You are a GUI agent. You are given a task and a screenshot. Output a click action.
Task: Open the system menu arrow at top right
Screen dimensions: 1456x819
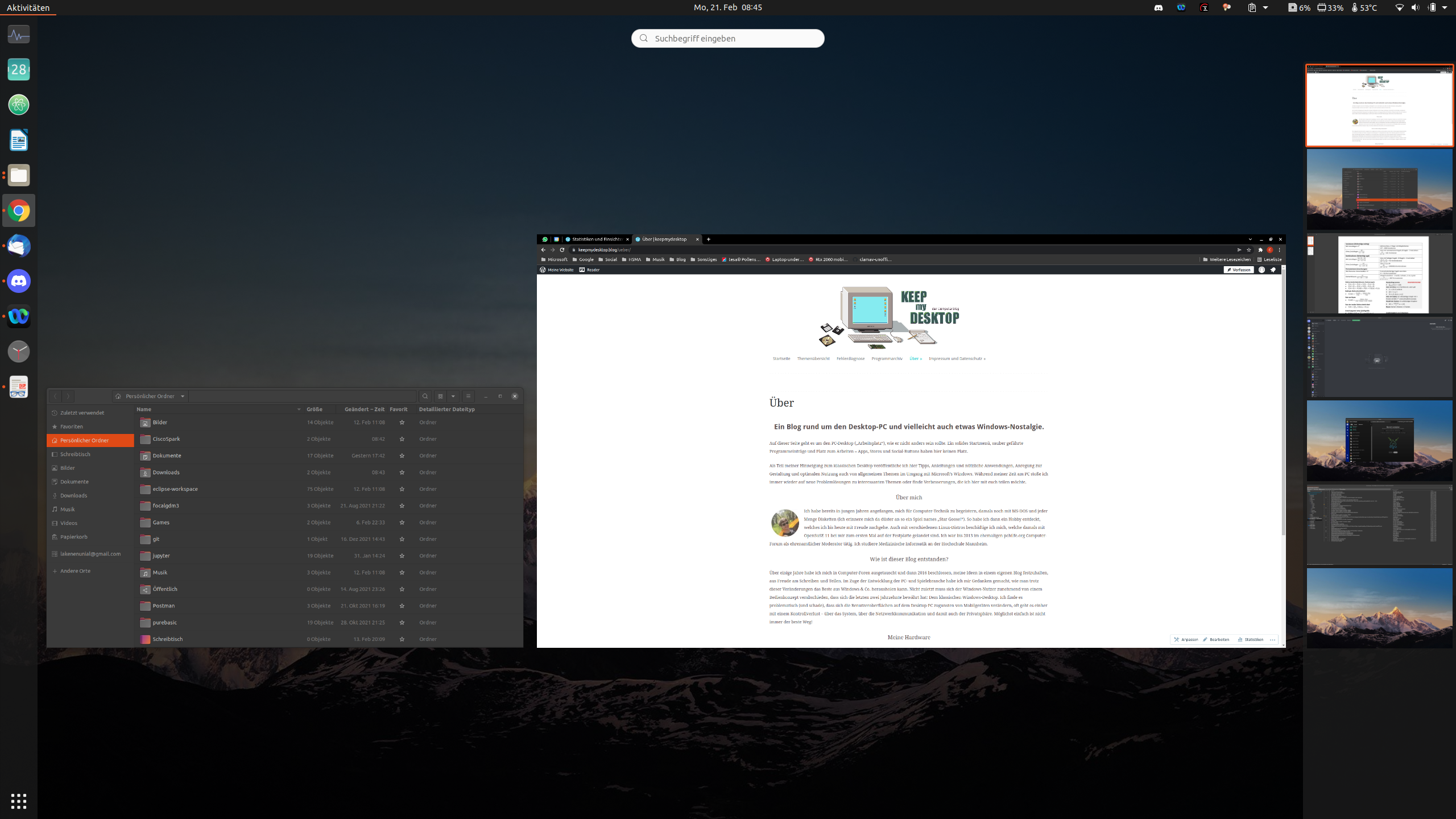point(1445,8)
